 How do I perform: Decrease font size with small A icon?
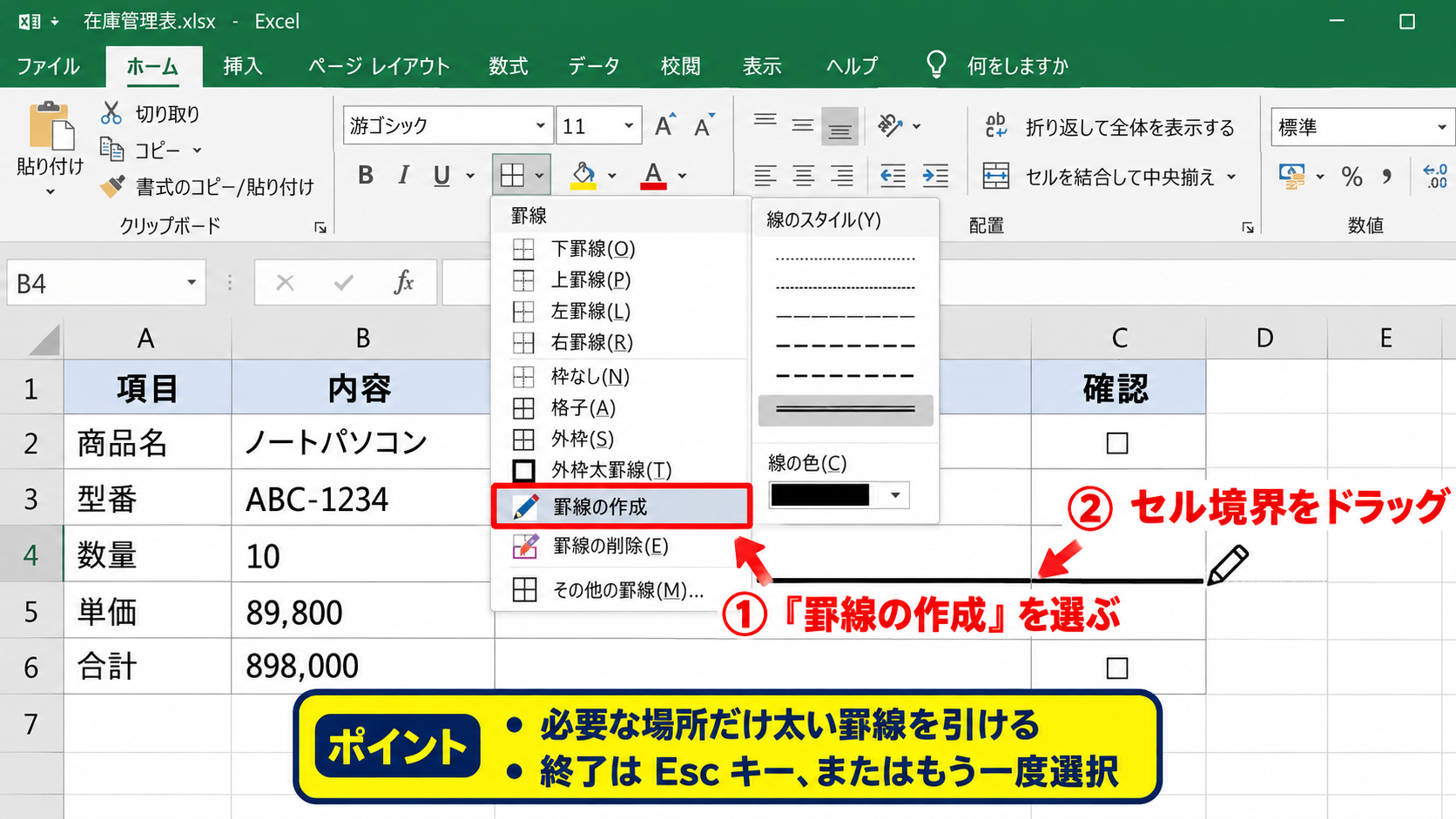pyautogui.click(x=704, y=125)
